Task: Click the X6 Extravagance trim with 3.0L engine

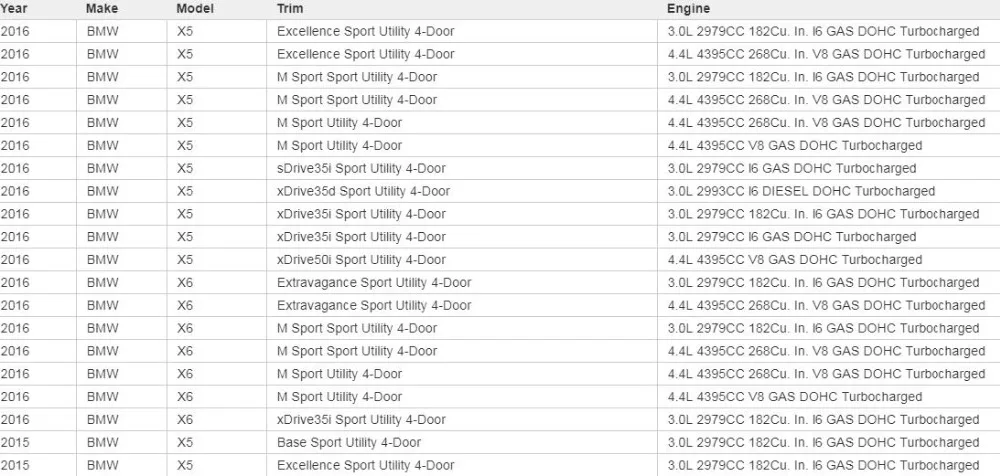Action: (374, 283)
